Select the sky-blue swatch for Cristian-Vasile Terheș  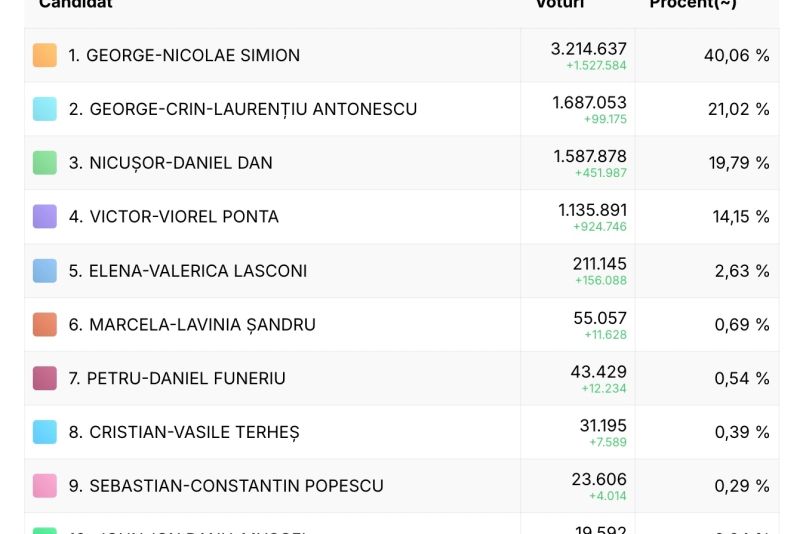45,432
